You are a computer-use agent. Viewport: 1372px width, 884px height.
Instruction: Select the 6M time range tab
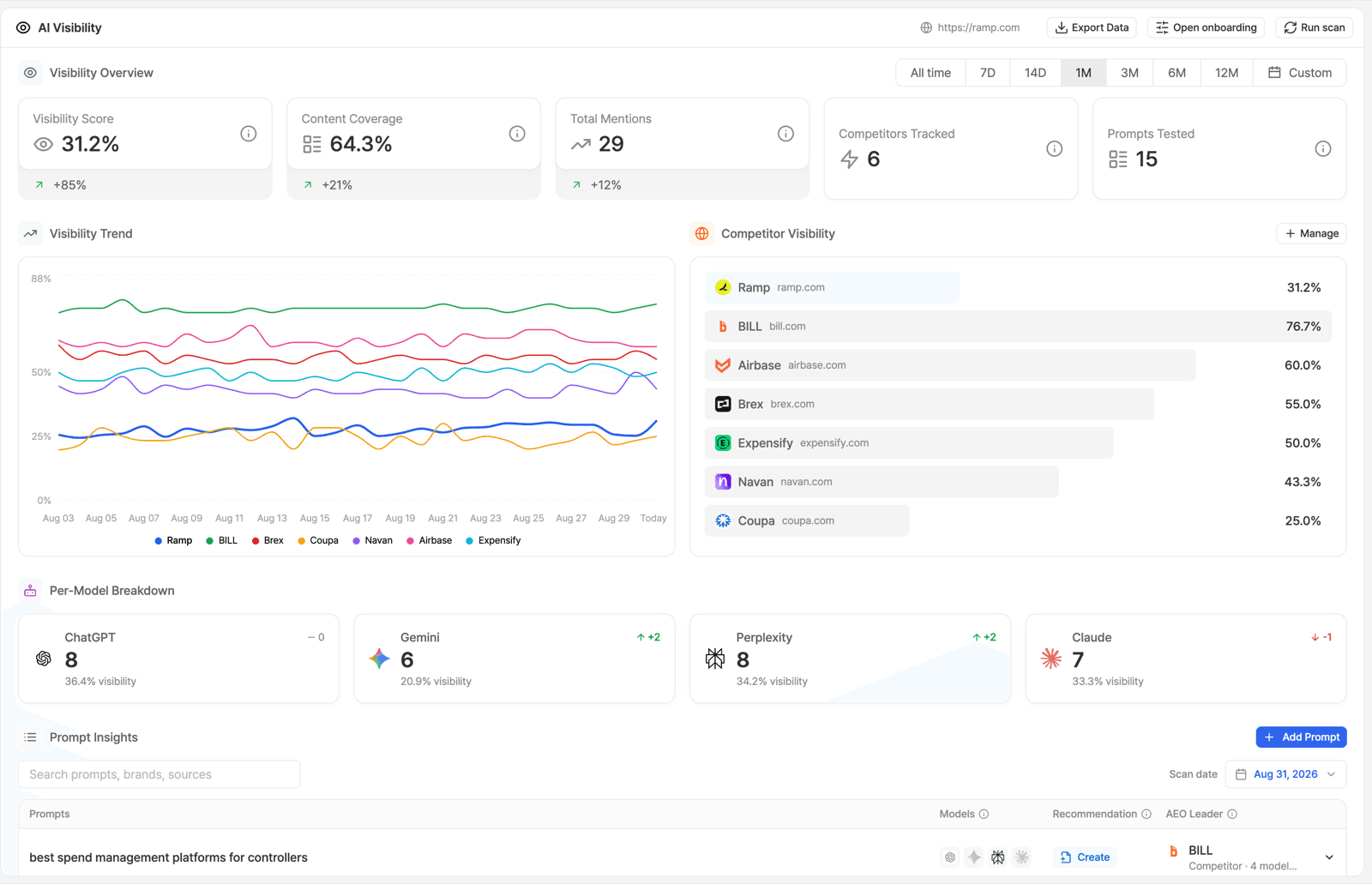[x=1176, y=73]
